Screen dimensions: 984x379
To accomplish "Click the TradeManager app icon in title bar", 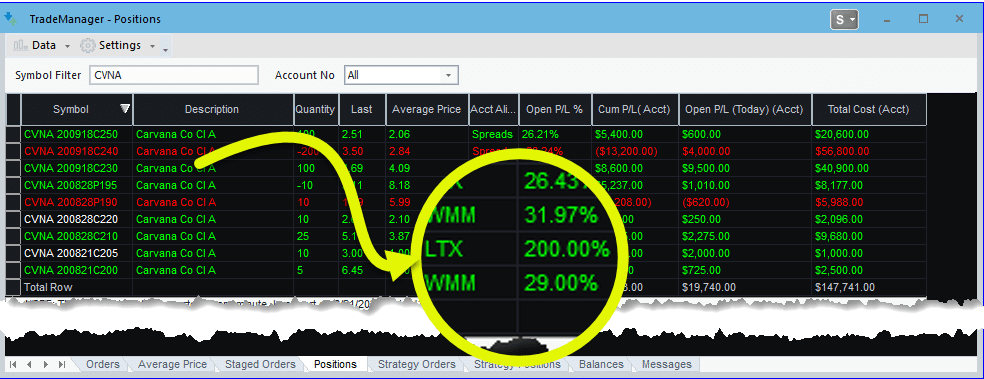I will 10,19.
